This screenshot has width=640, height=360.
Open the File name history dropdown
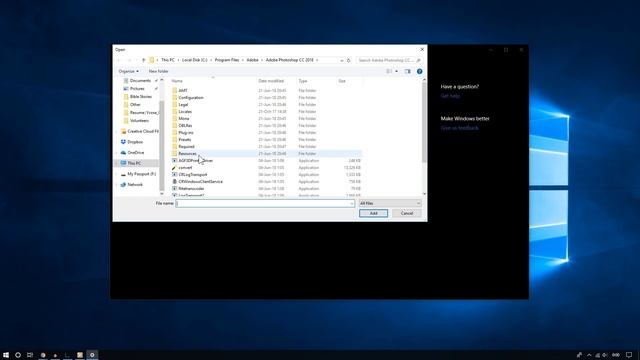click(351, 203)
